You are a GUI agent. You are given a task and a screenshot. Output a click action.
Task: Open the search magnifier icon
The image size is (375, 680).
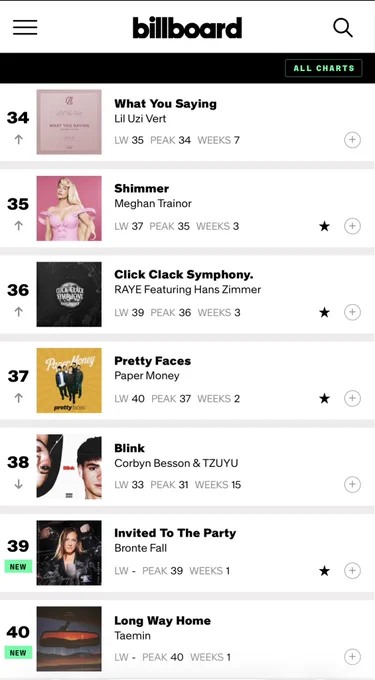point(342,28)
